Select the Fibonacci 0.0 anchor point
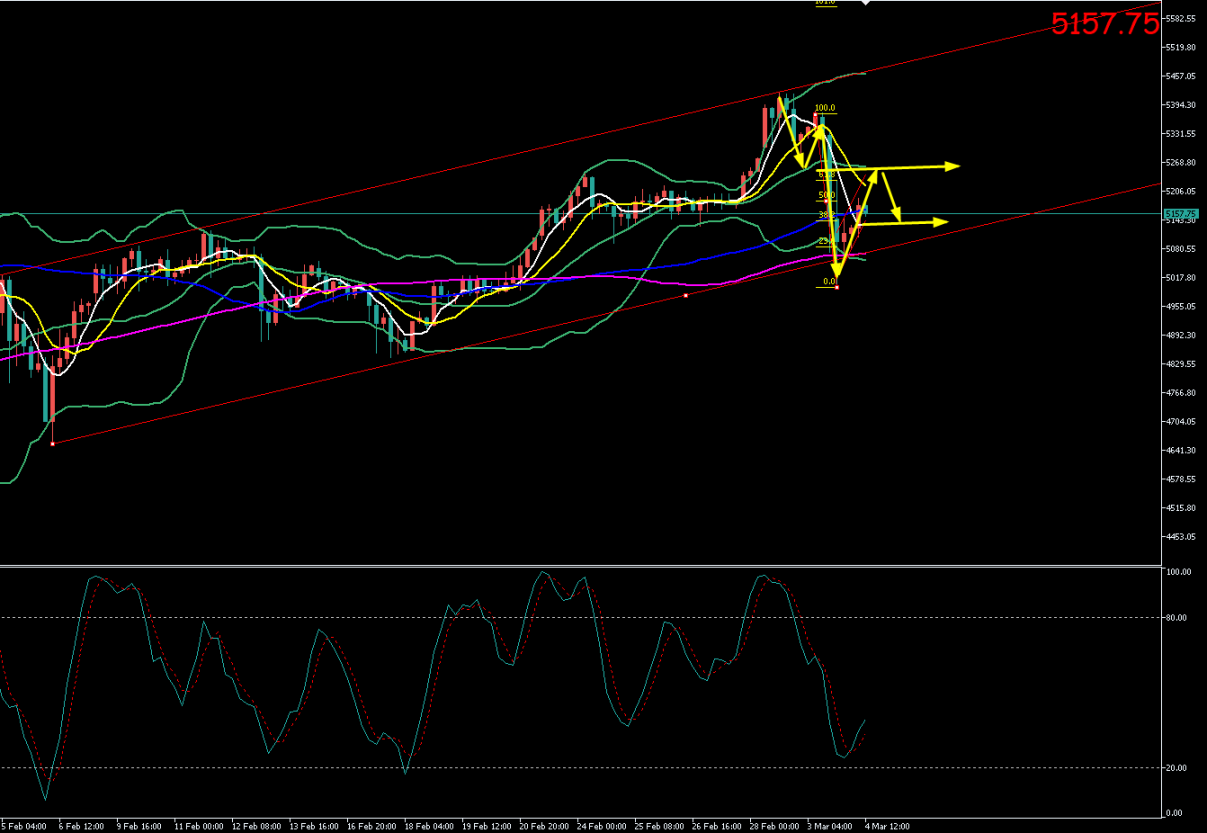The image size is (1207, 833). click(x=837, y=287)
